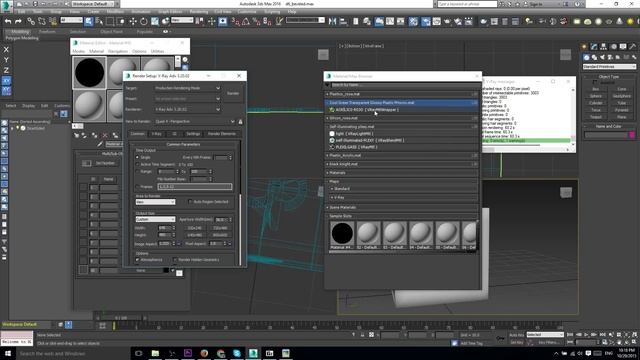
Task: Open the Renderer dropdown in Render Setup
Action: (x=187, y=109)
